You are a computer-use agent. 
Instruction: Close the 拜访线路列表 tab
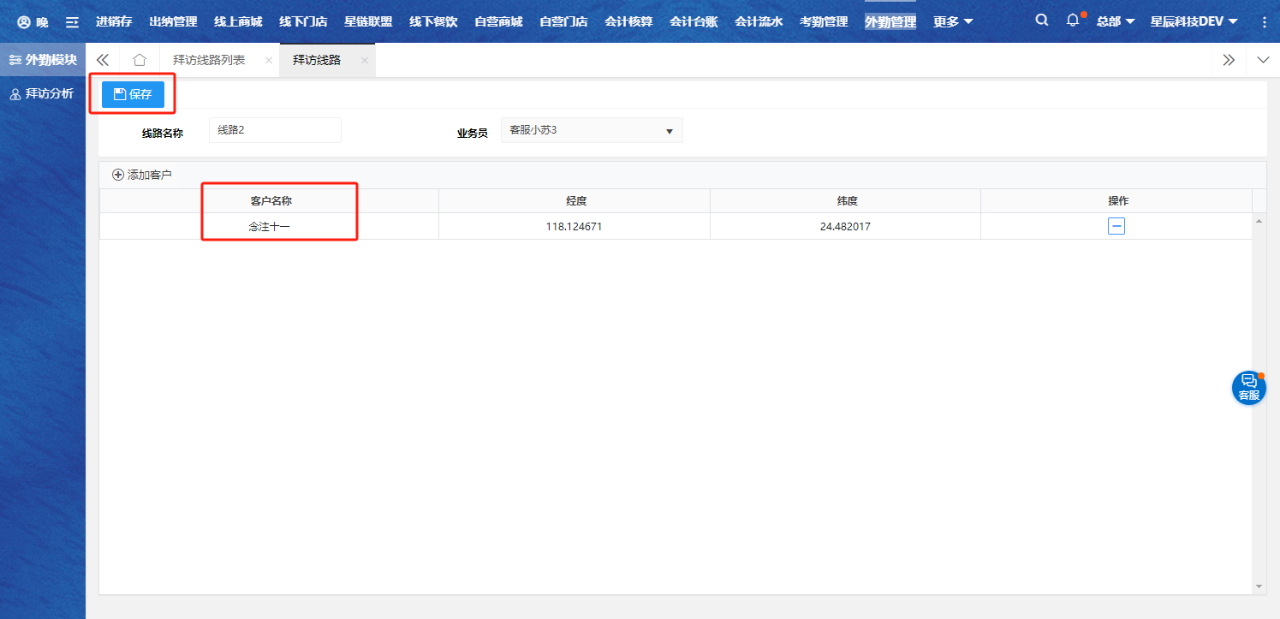coord(268,60)
